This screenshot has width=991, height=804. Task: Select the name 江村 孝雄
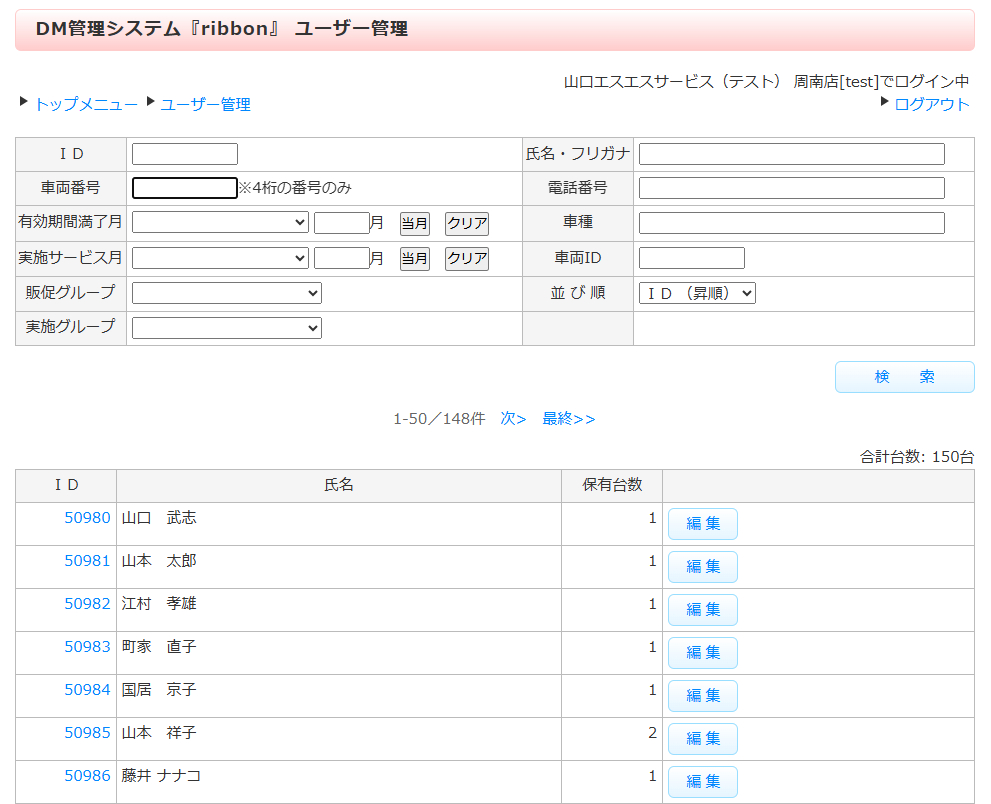point(159,604)
